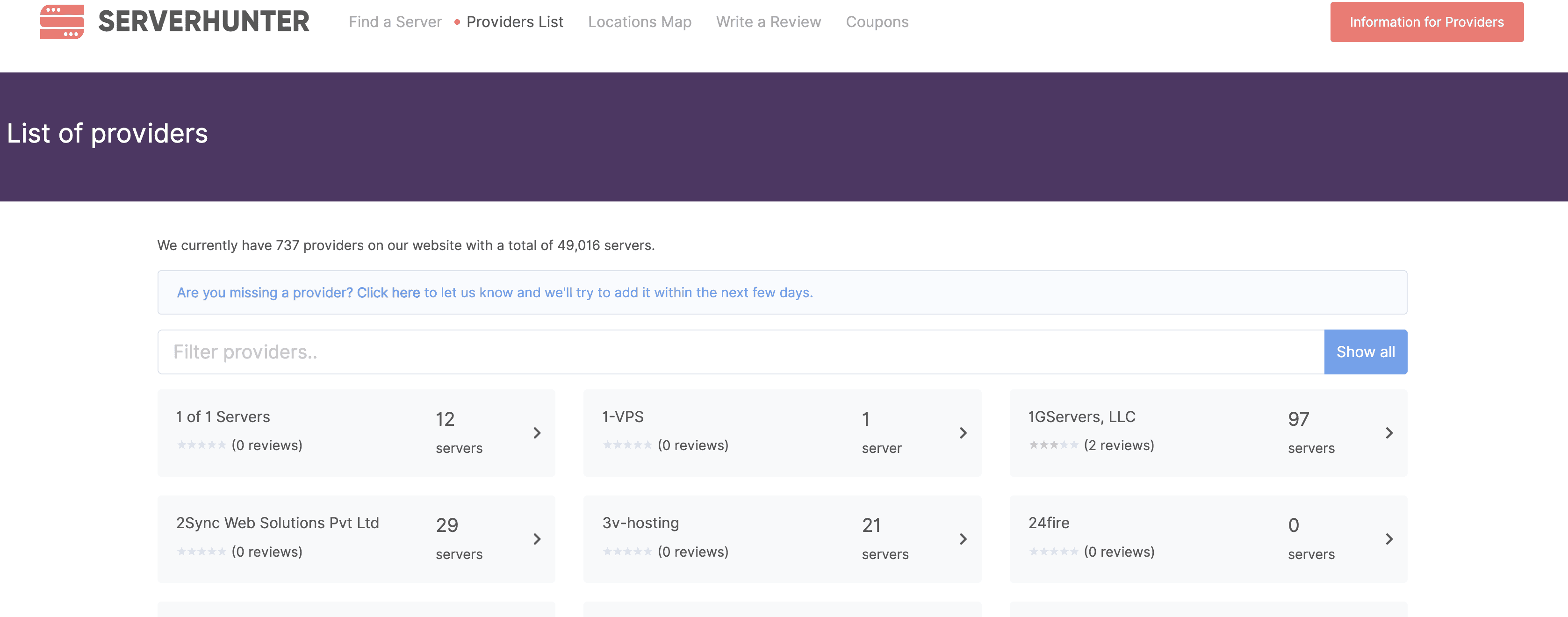This screenshot has height=617, width=1568.
Task: Open Locations Map navigation item
Action: tap(639, 22)
